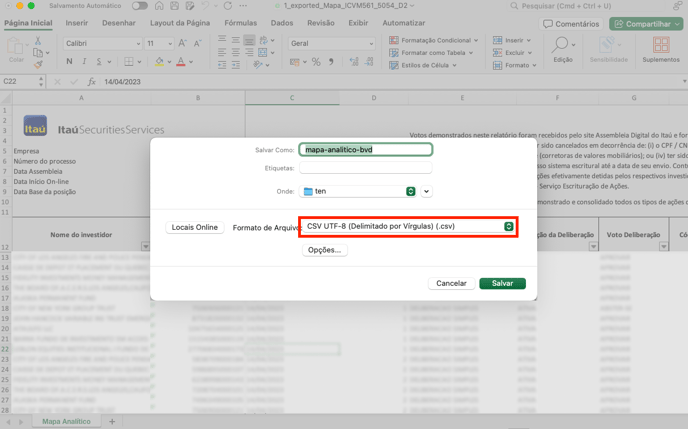Select column C header
The image size is (688, 429).
click(292, 98)
